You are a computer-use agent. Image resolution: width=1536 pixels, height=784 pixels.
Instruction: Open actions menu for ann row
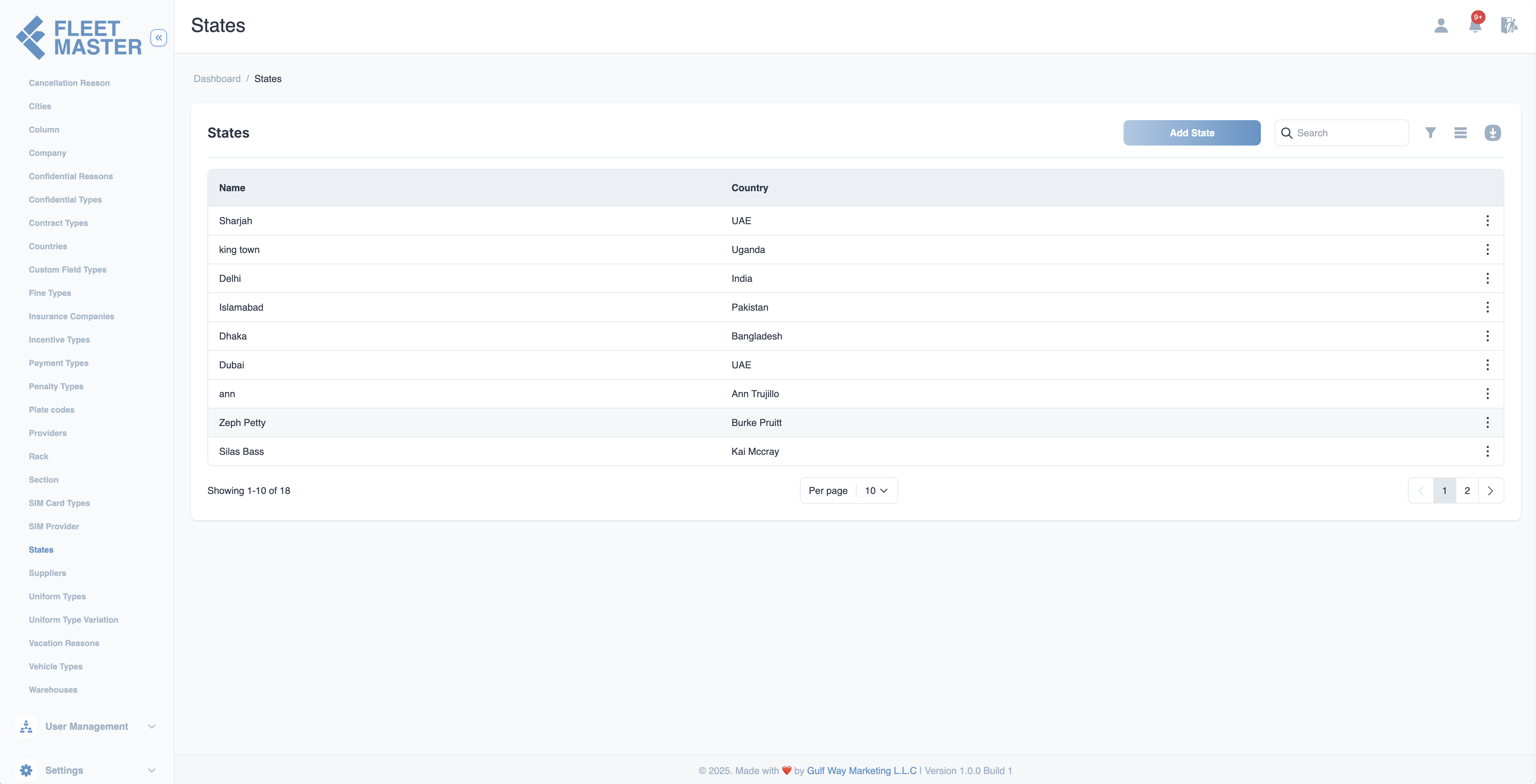click(x=1487, y=394)
